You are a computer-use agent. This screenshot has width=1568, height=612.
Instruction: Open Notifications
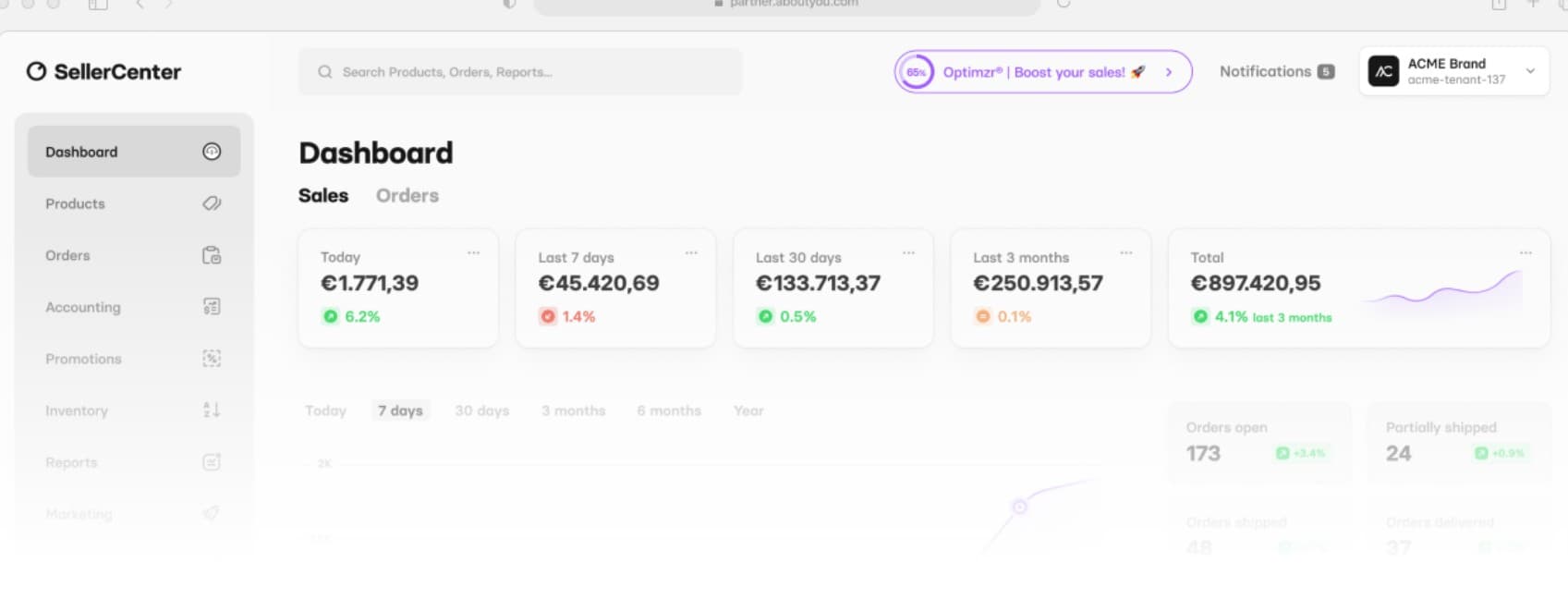pos(1277,71)
